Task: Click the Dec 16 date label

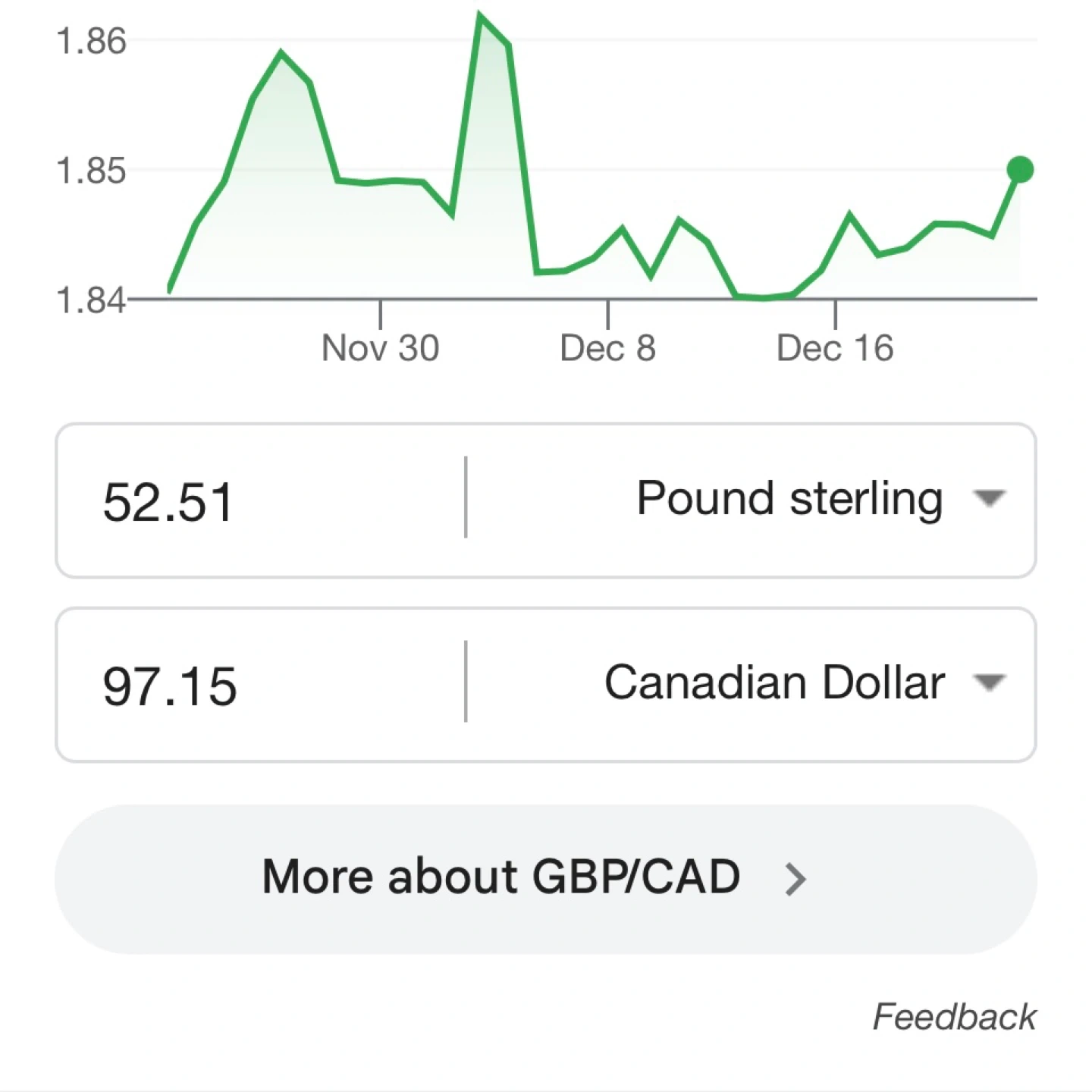Action: (x=835, y=348)
